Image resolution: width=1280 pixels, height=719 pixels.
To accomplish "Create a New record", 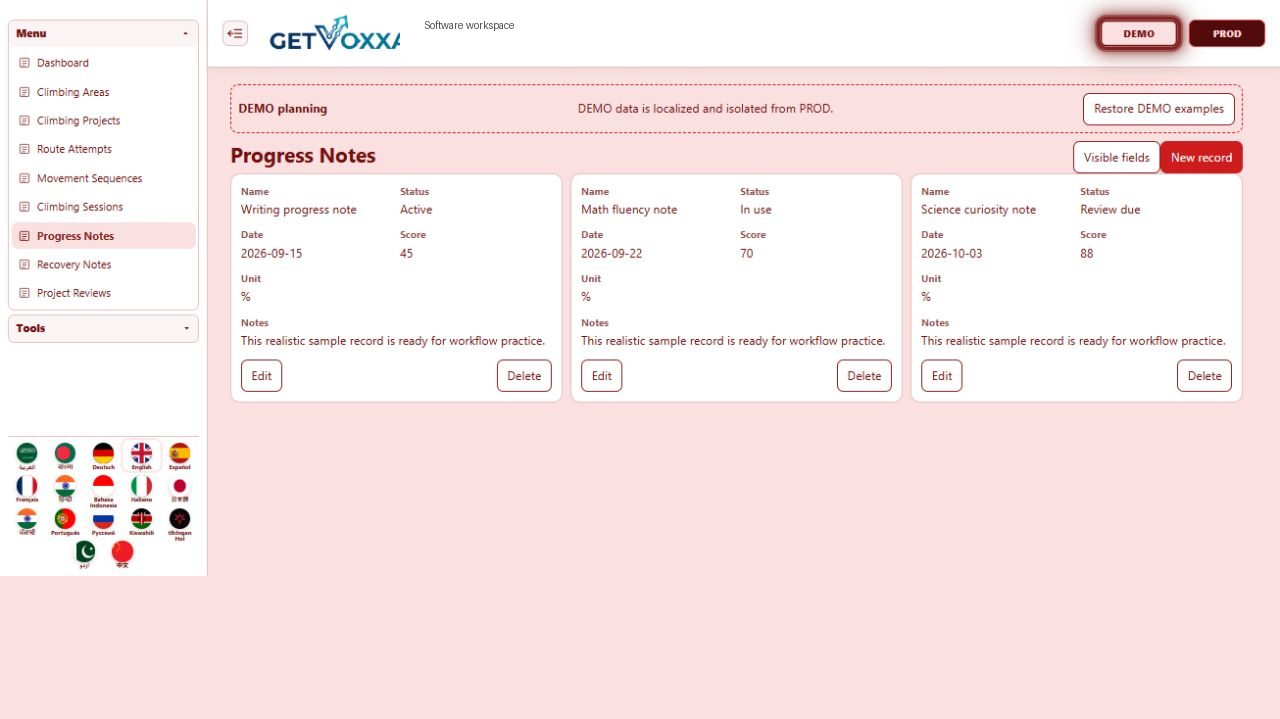I will tap(1201, 157).
